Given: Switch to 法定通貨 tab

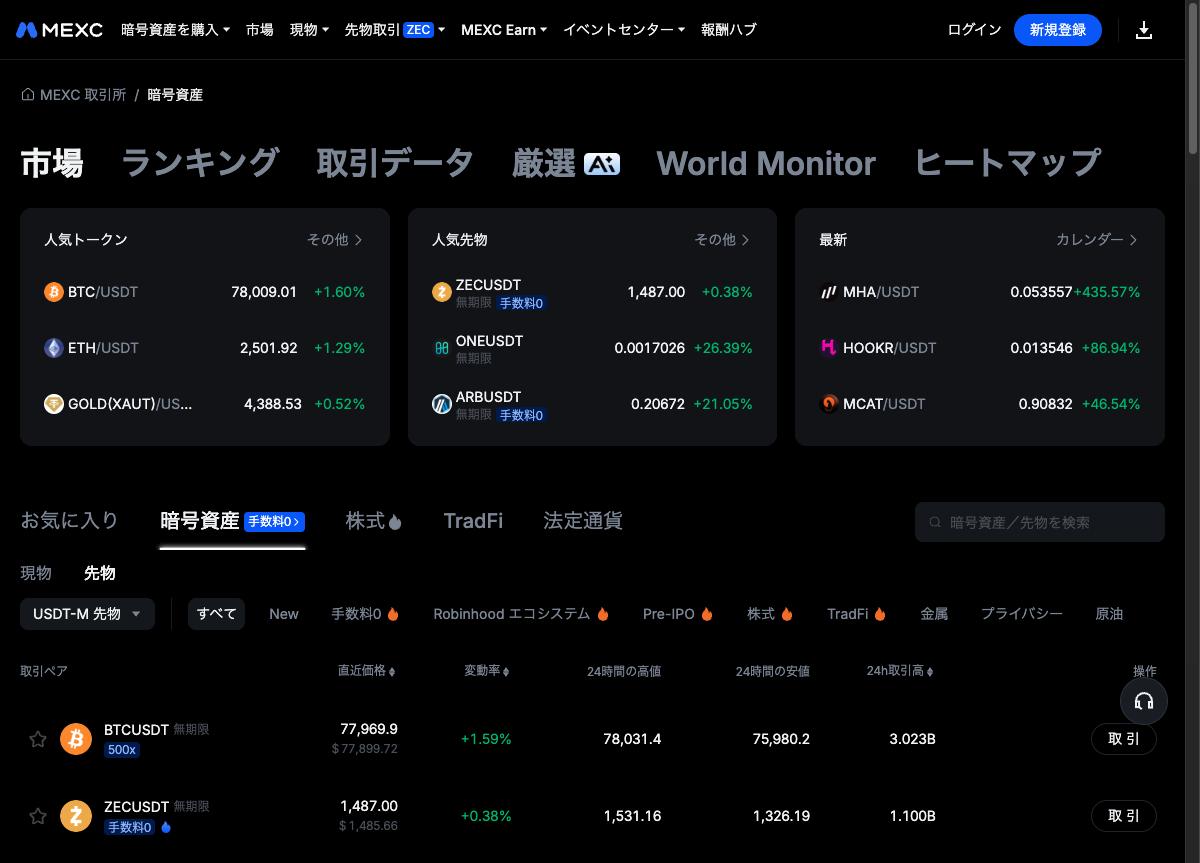Looking at the screenshot, I should [583, 521].
